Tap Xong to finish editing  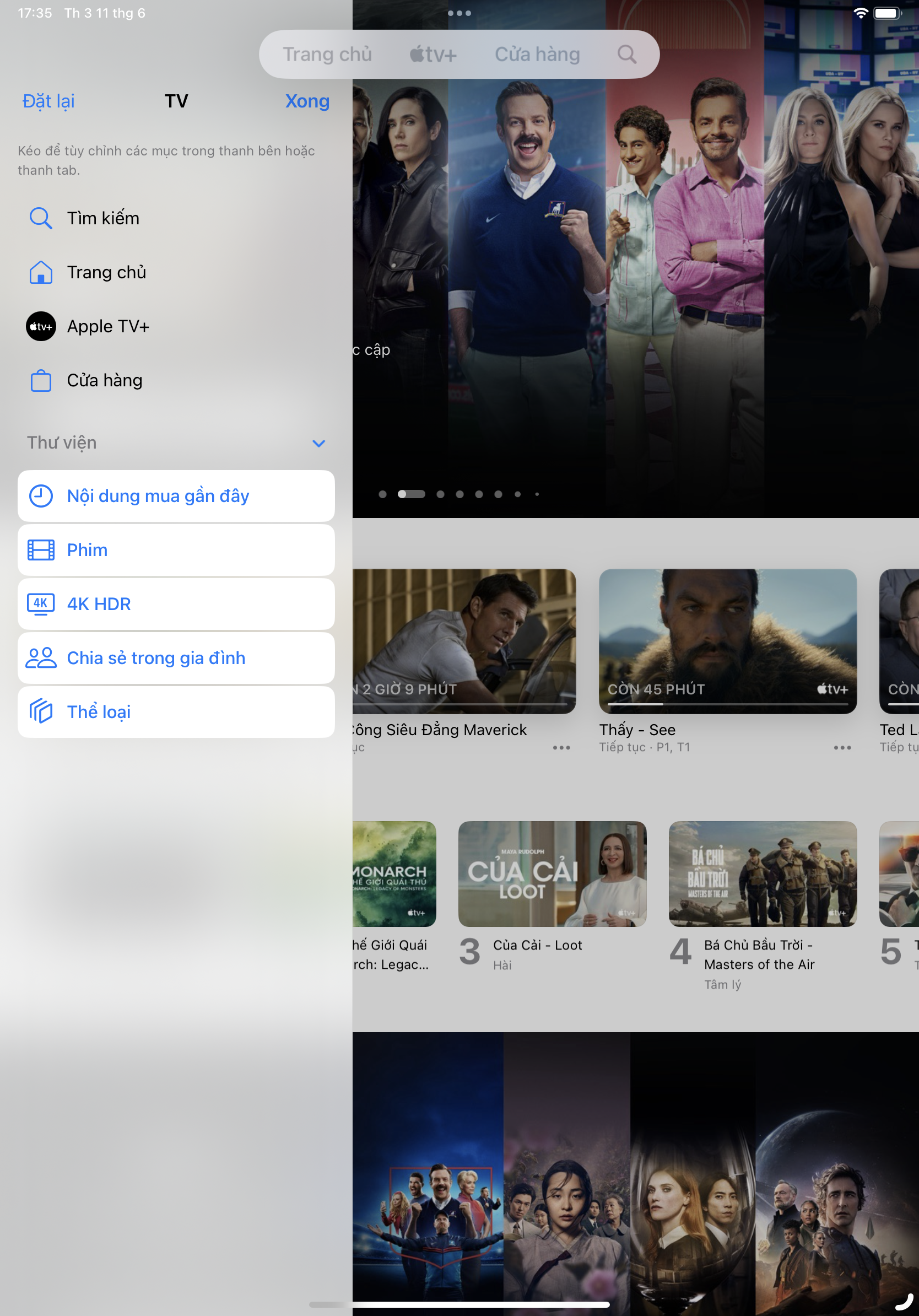coord(307,101)
